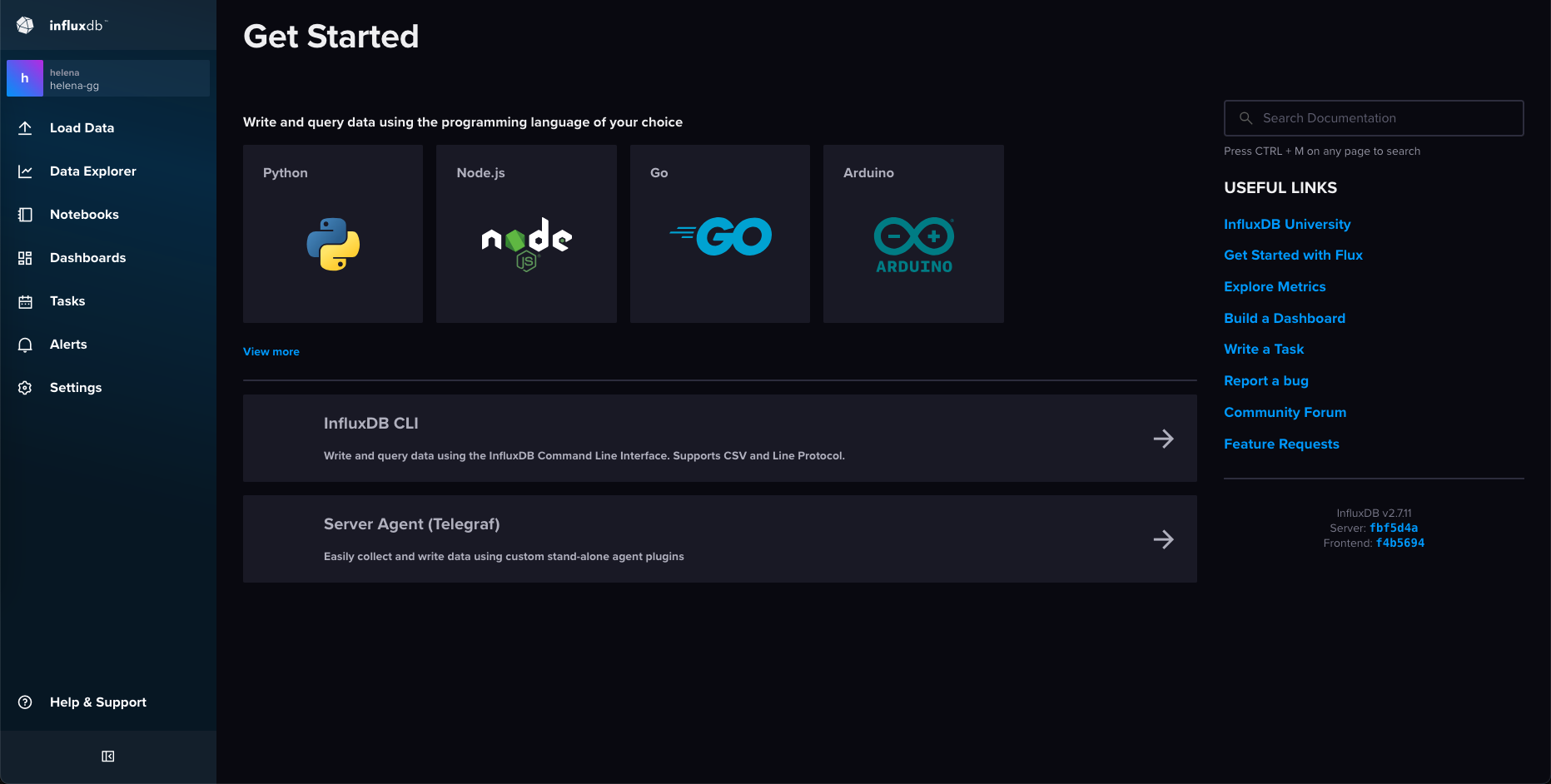Screen dimensions: 1551x784
Task: Select the Python language card
Action: pyautogui.click(x=333, y=234)
